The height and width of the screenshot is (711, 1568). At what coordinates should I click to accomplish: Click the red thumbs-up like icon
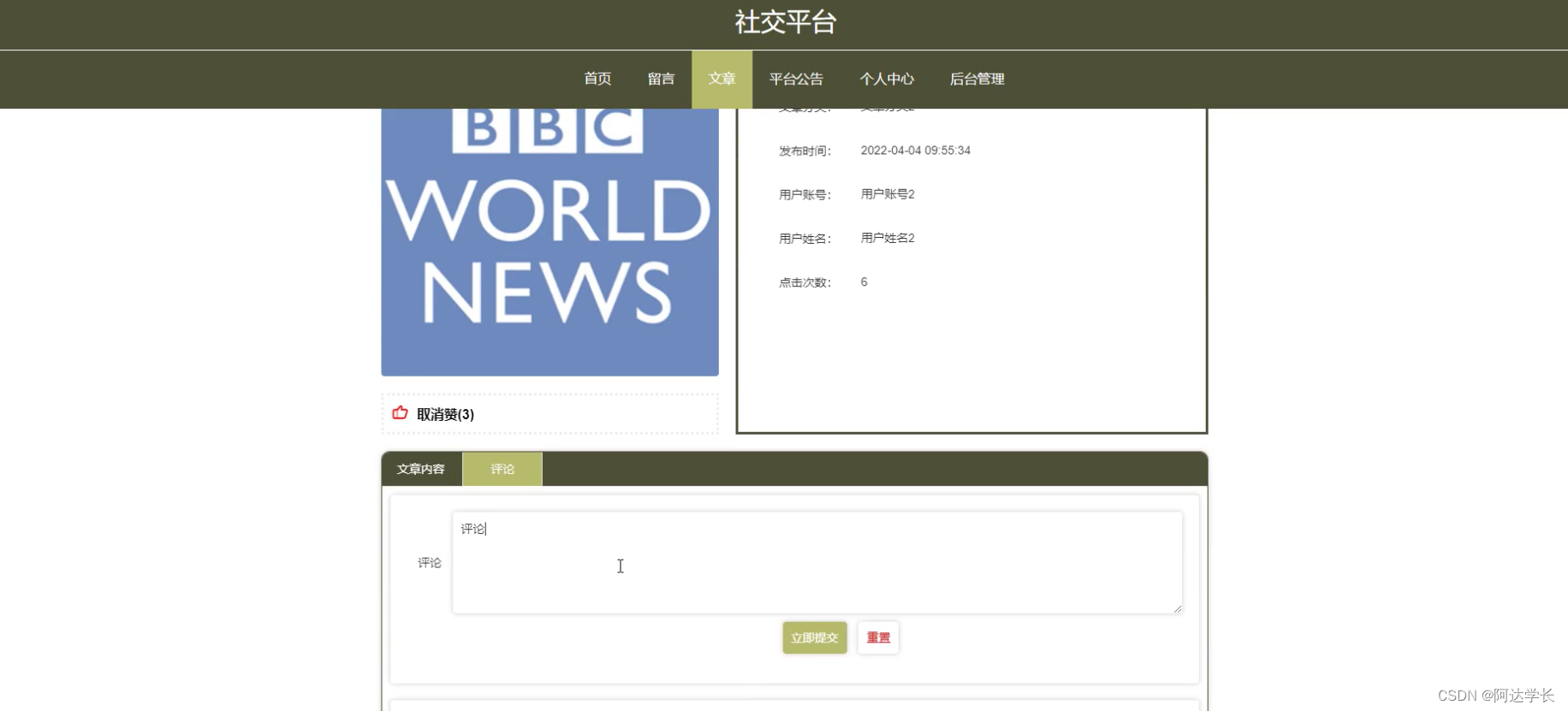[x=400, y=413]
